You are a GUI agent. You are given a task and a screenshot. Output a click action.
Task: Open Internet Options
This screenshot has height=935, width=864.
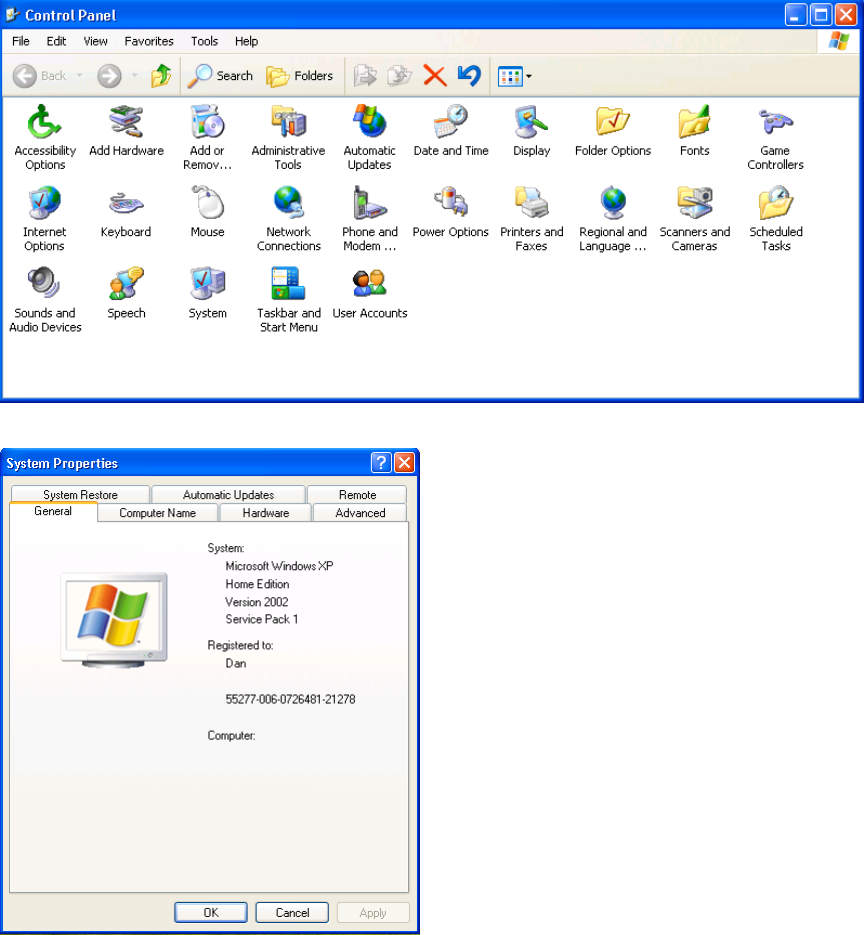[45, 219]
